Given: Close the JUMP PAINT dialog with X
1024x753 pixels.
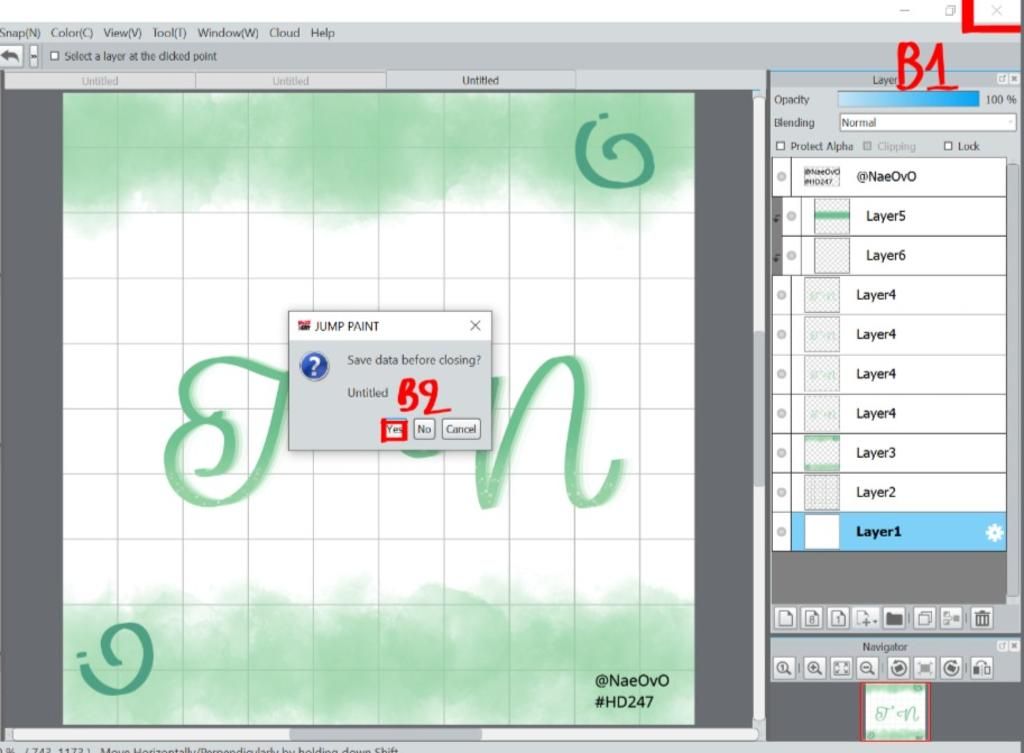Looking at the screenshot, I should pyautogui.click(x=475, y=325).
